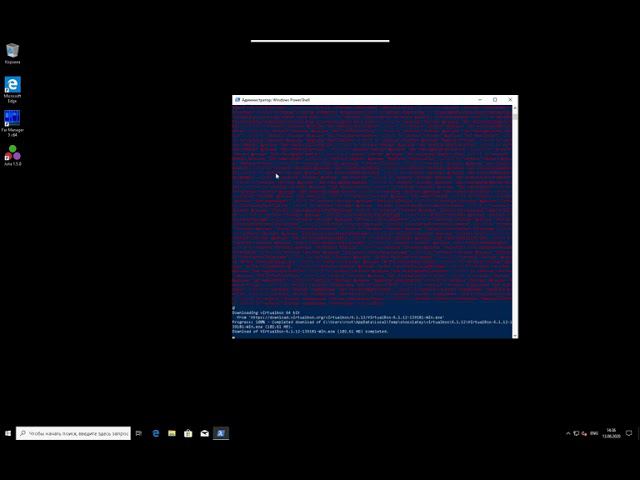This screenshot has height=480, width=640.
Task: Click the PowerShell scrollbar down arrow
Action: (x=515, y=336)
